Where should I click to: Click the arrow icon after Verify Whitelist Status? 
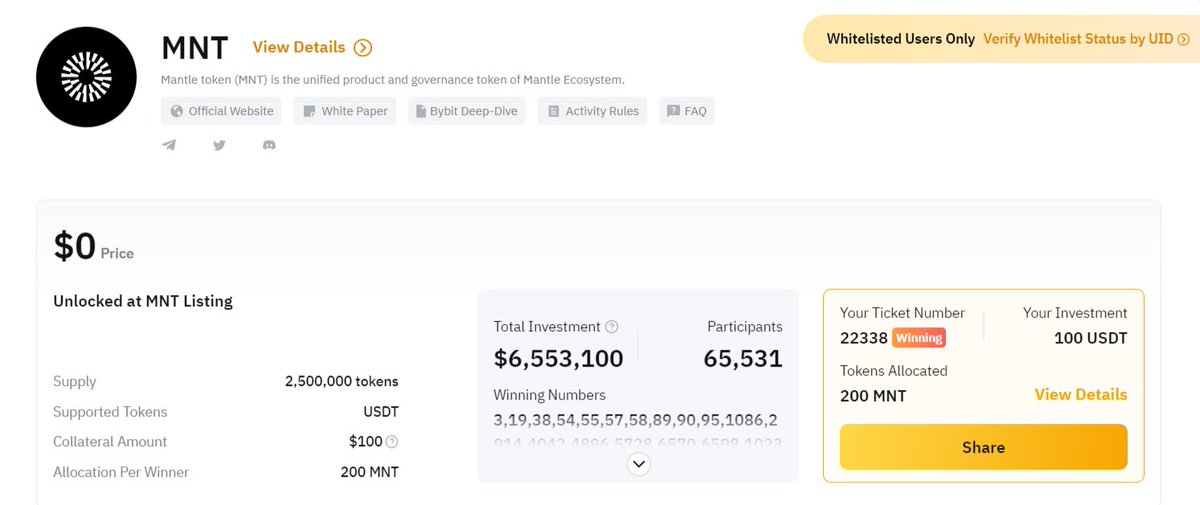point(1183,39)
